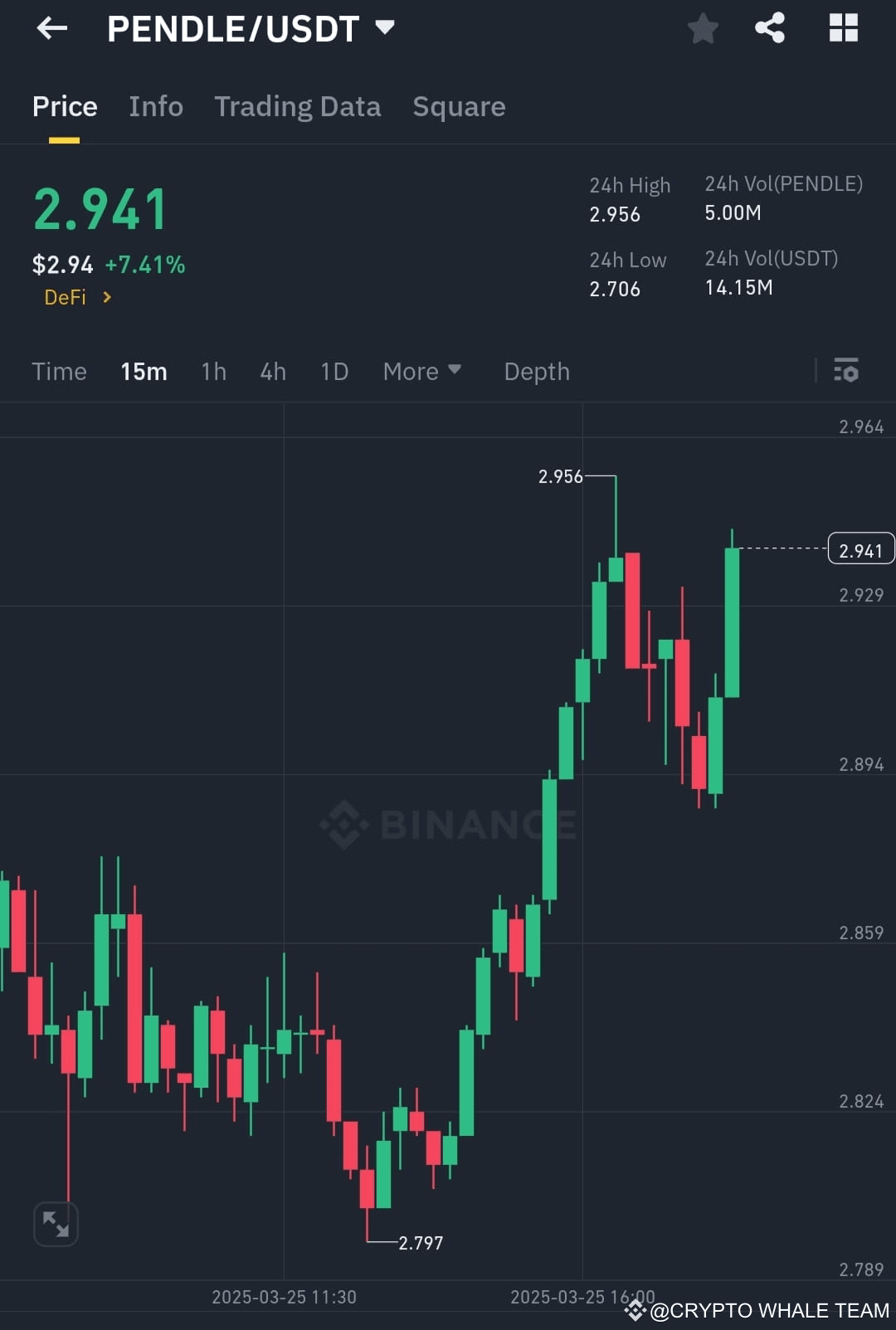Switch candle interval to 1h
The image size is (896, 1330).
pos(212,371)
